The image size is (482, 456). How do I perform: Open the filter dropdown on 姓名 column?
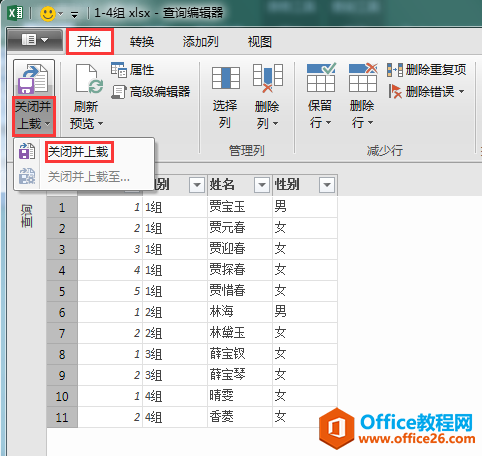[x=262, y=185]
